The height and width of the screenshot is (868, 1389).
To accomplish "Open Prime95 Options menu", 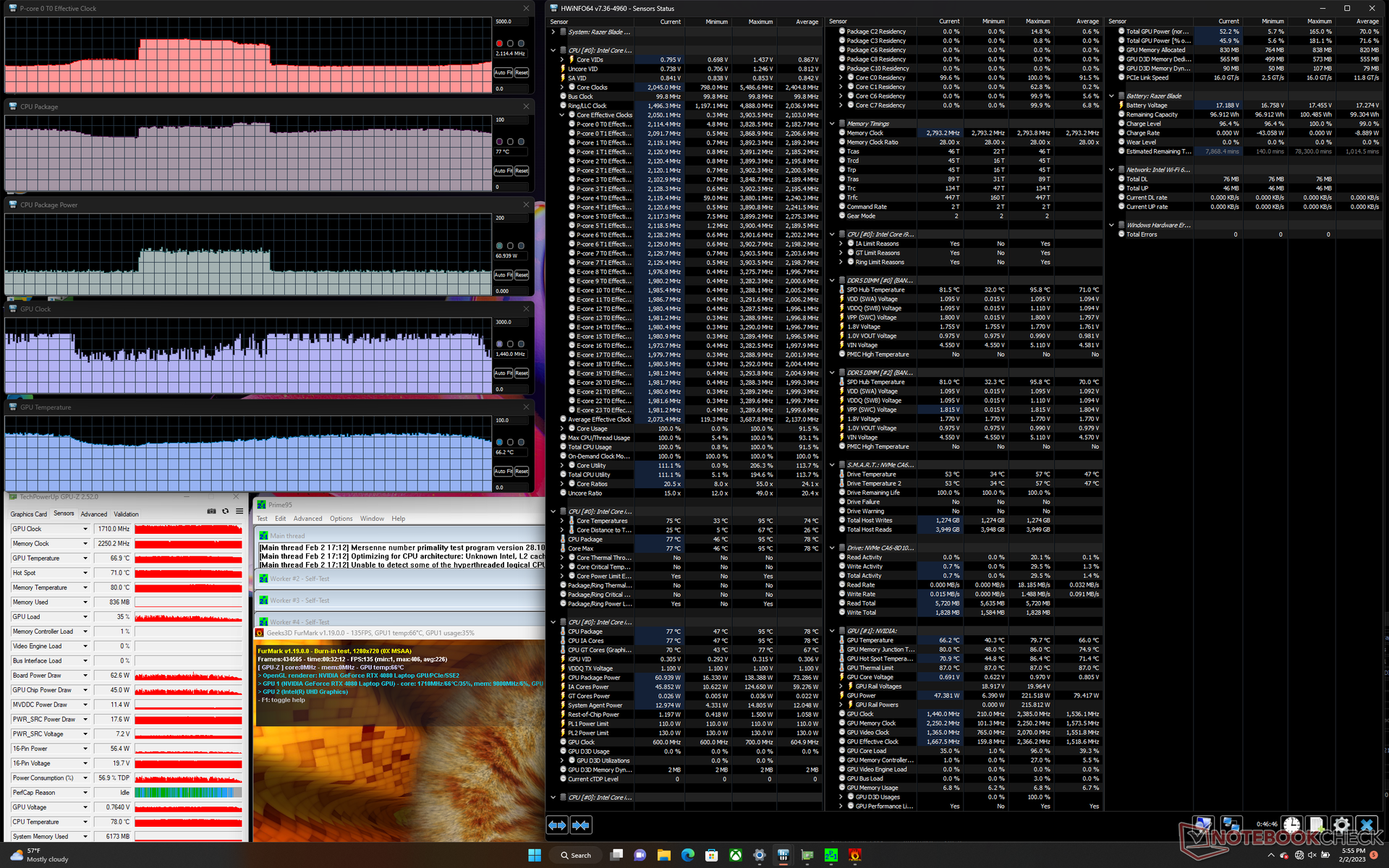I will (x=341, y=519).
